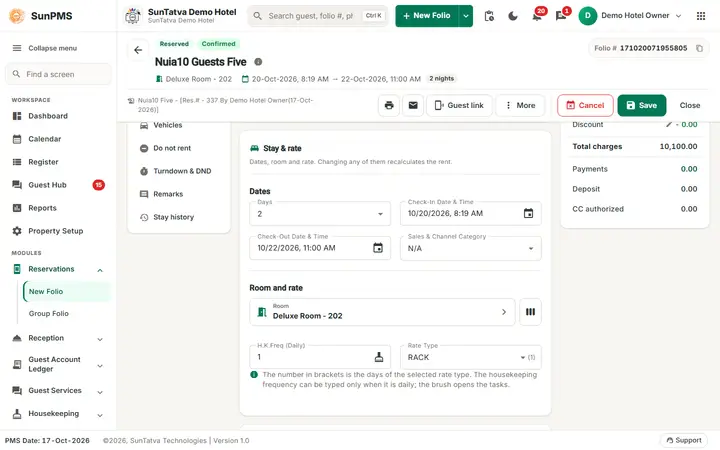
Task: Click the Find a screen search box
Action: point(58,74)
